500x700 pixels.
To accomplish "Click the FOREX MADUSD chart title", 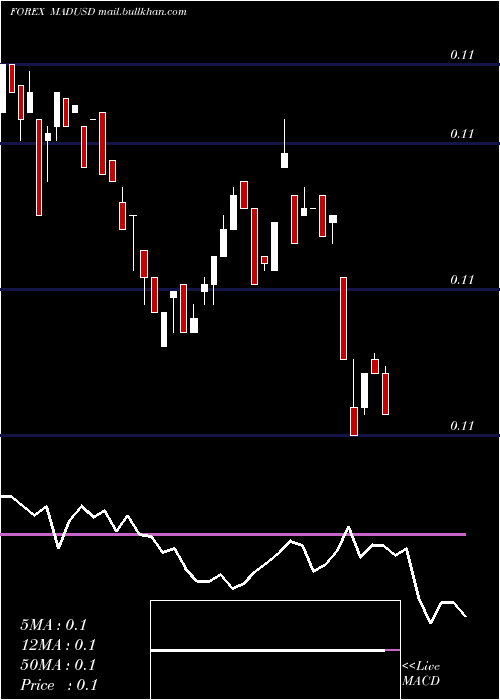I will click(x=53, y=12).
